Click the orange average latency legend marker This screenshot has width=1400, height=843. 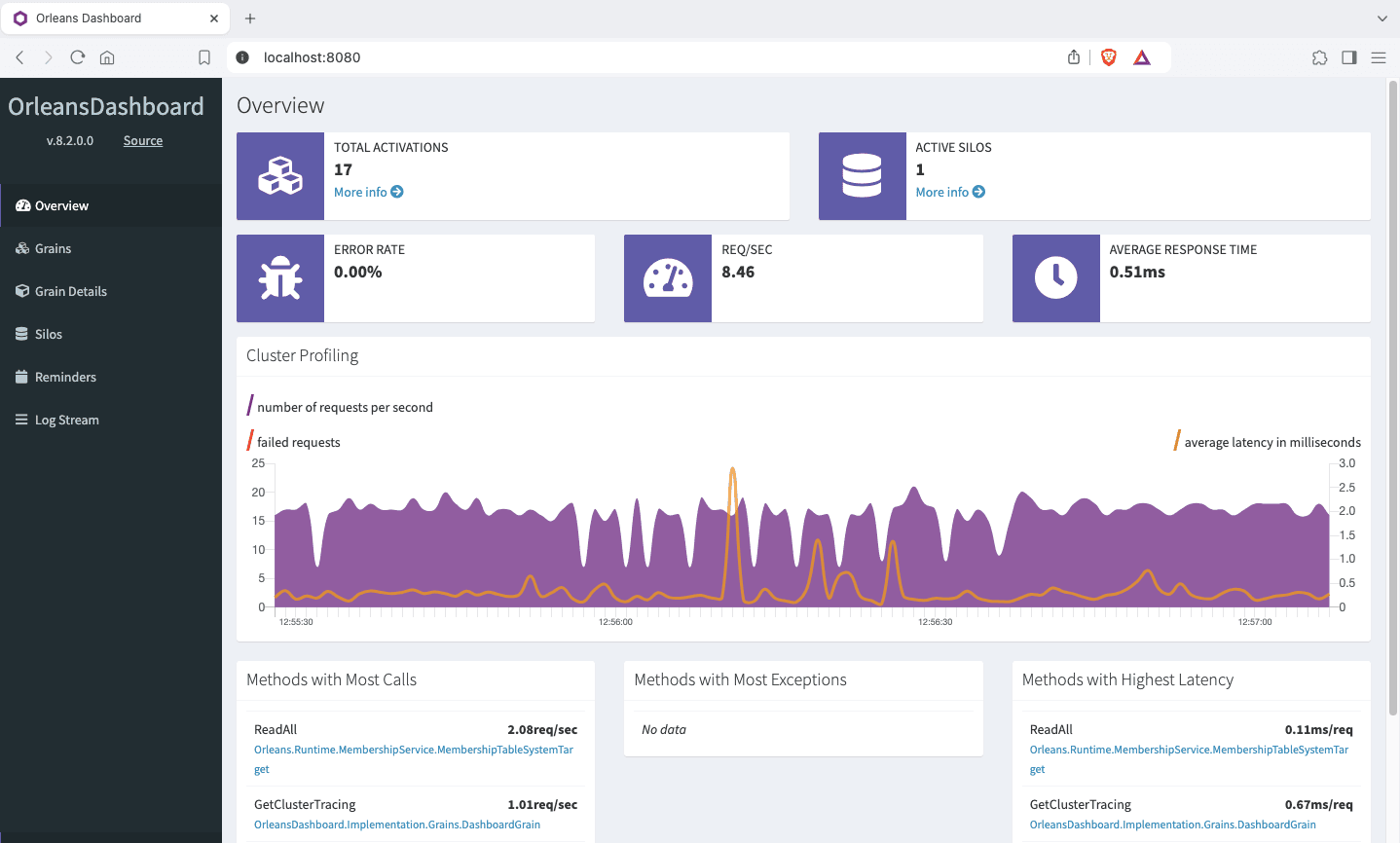coord(1178,441)
